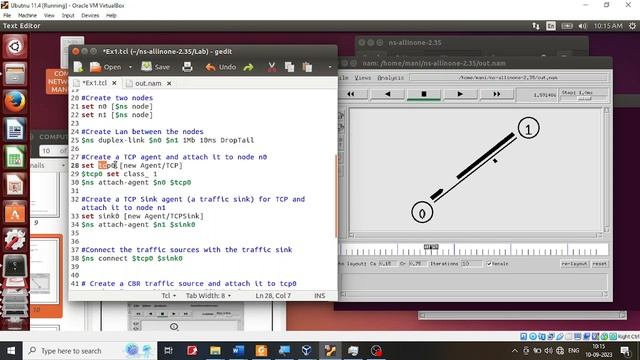Click the Ubuntu dash home icon
The image size is (640, 360).
(15, 46)
